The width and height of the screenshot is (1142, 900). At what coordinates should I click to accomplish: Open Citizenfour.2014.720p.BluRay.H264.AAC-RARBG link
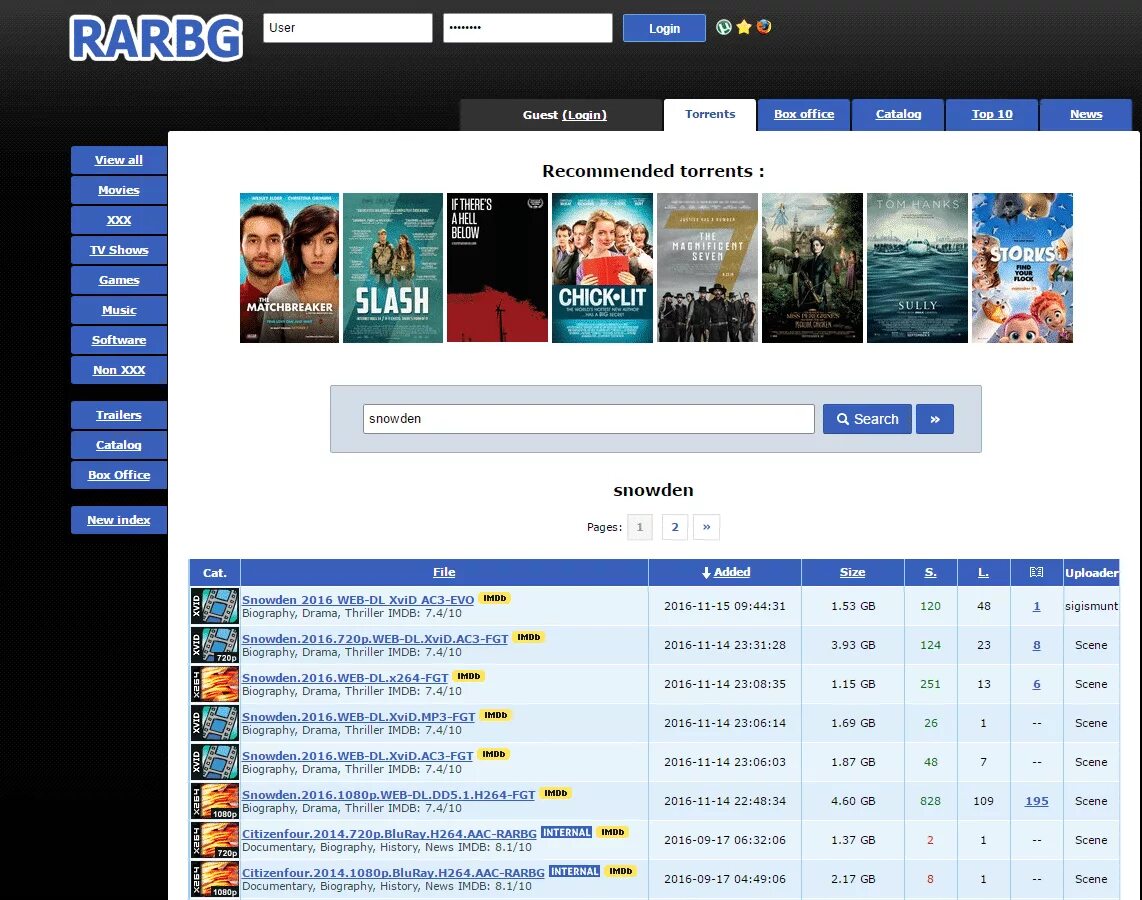389,834
